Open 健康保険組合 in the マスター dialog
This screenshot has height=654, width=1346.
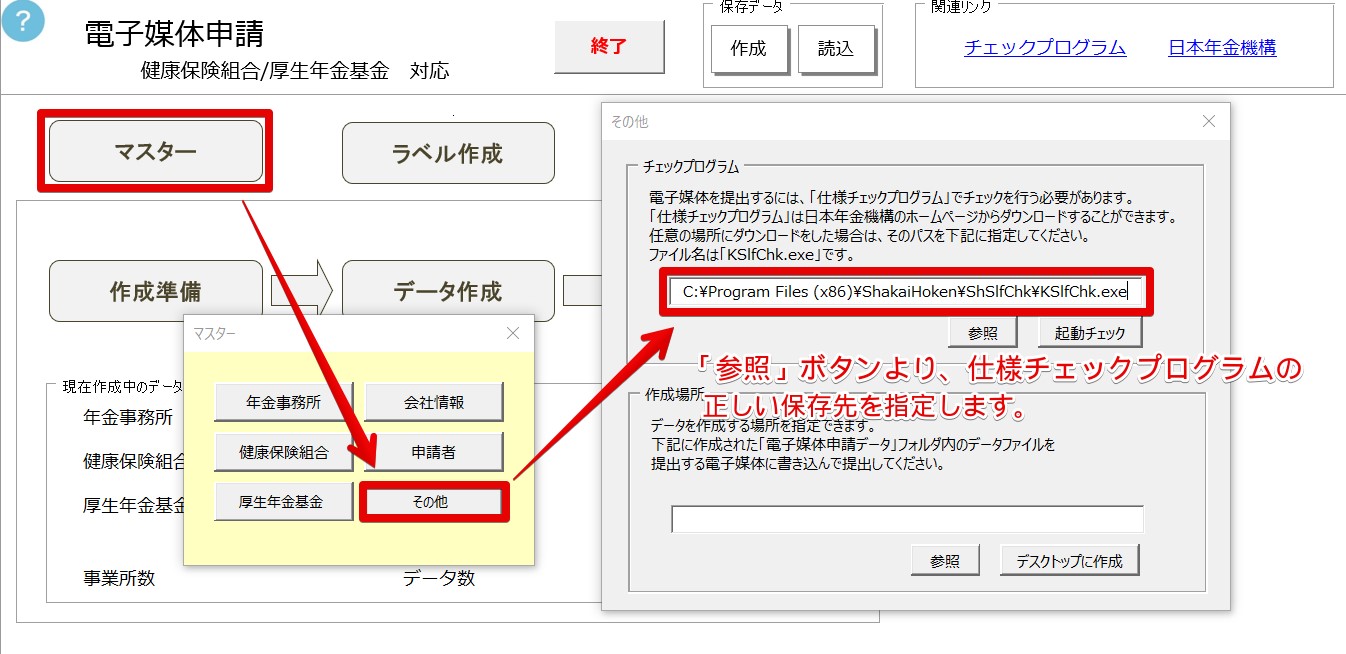pos(284,452)
